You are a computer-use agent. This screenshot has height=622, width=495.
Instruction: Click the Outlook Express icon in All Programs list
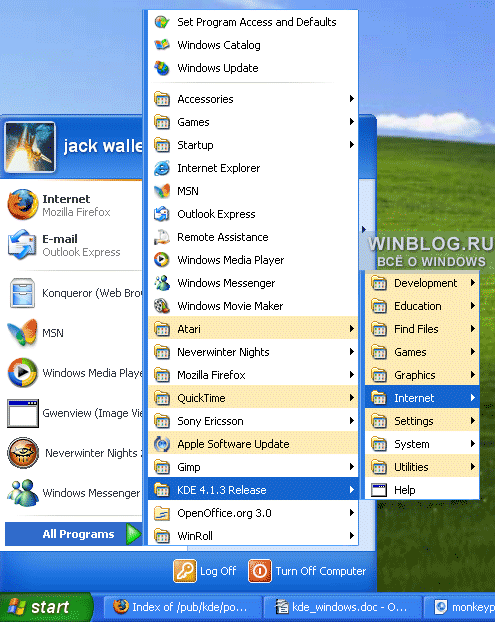click(162, 214)
